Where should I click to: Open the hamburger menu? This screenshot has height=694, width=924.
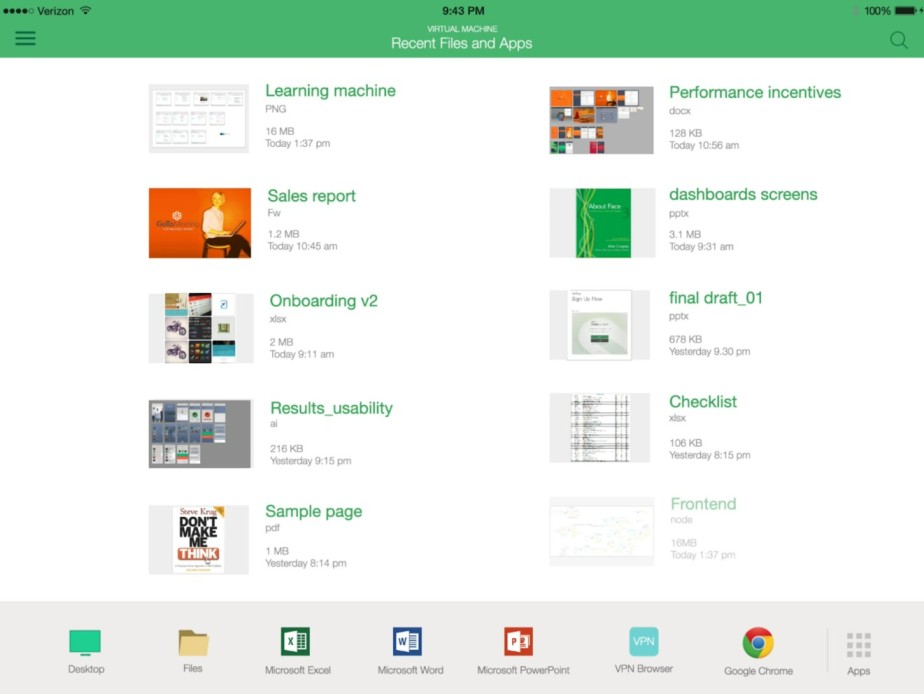pyautogui.click(x=25, y=38)
